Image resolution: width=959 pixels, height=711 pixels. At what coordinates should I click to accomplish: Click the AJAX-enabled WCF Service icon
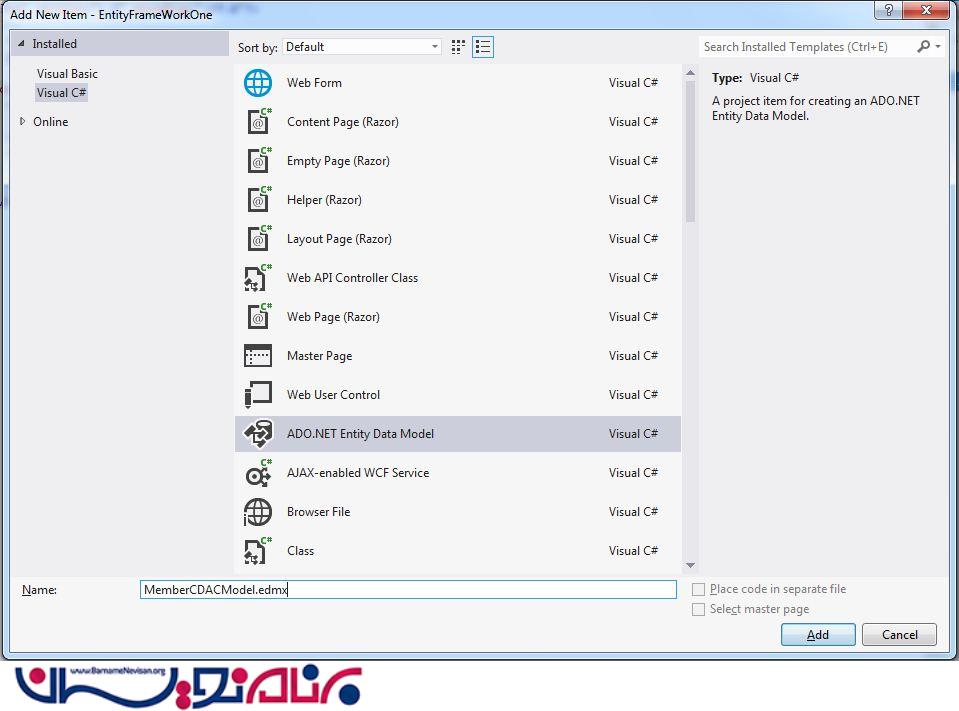point(258,473)
